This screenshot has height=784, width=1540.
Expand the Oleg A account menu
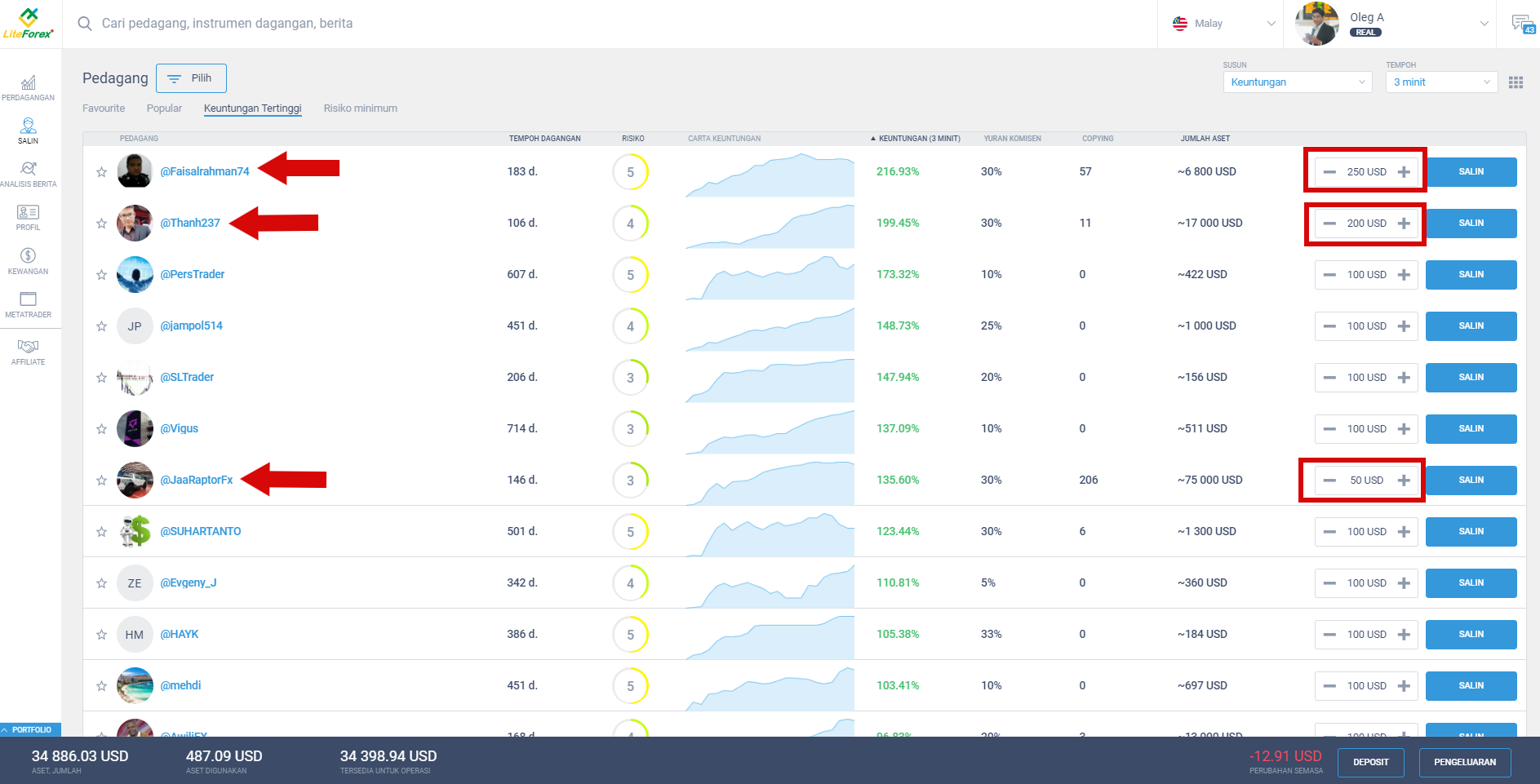click(x=1484, y=24)
